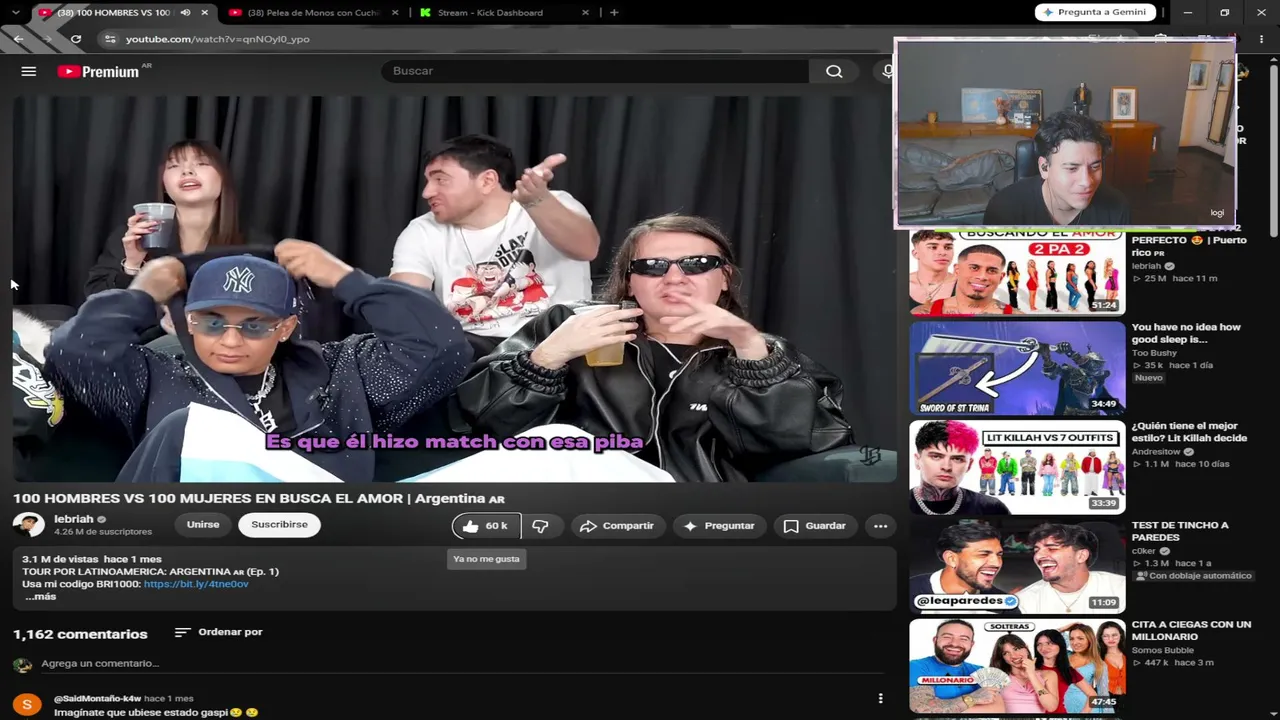This screenshot has width=1280, height=720.
Task: Click the Unirse membership button
Action: [203, 525]
